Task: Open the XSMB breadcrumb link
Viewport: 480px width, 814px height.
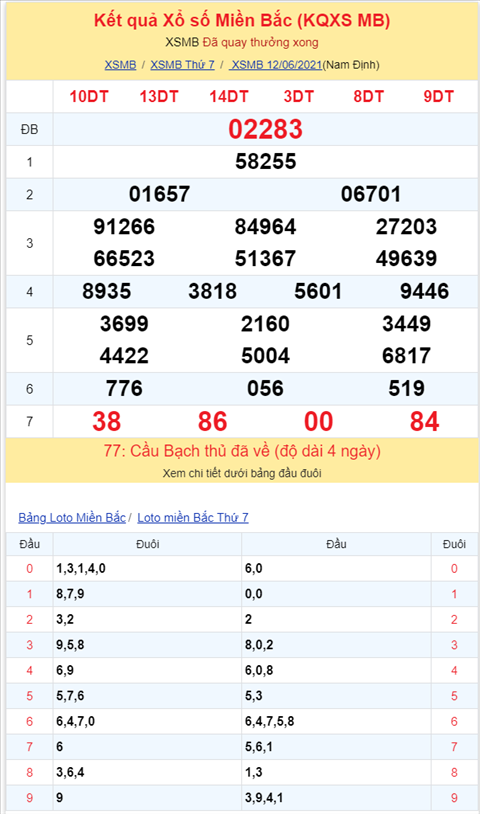Action: point(120,65)
